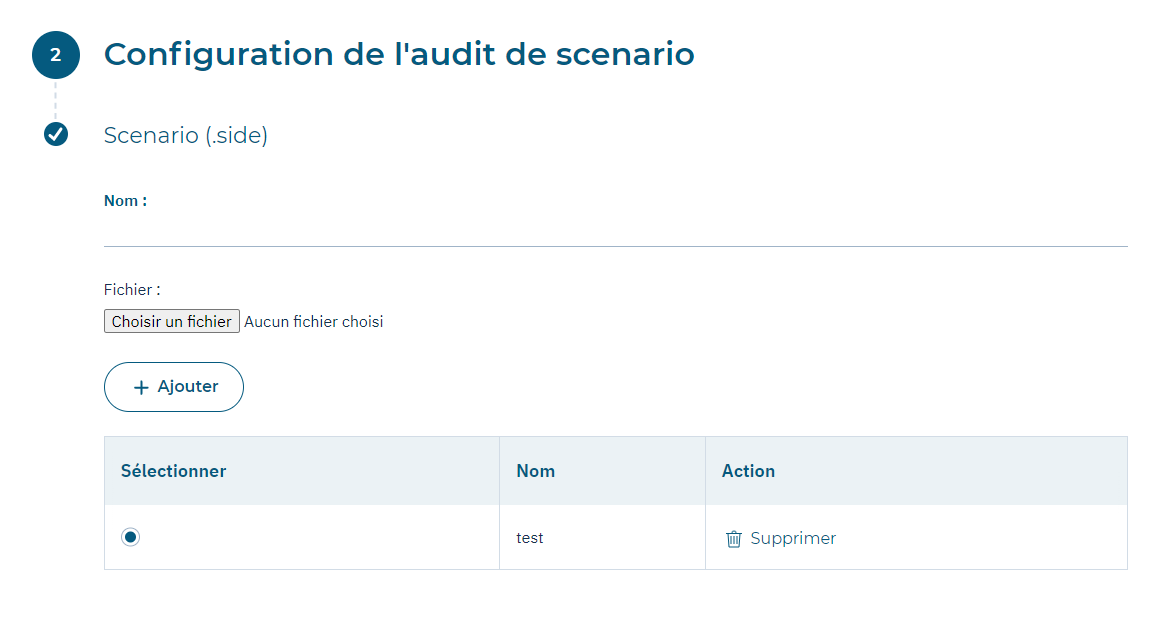Click the plus icon in Ajouter button
The width and height of the screenshot is (1161, 620).
click(x=141, y=387)
